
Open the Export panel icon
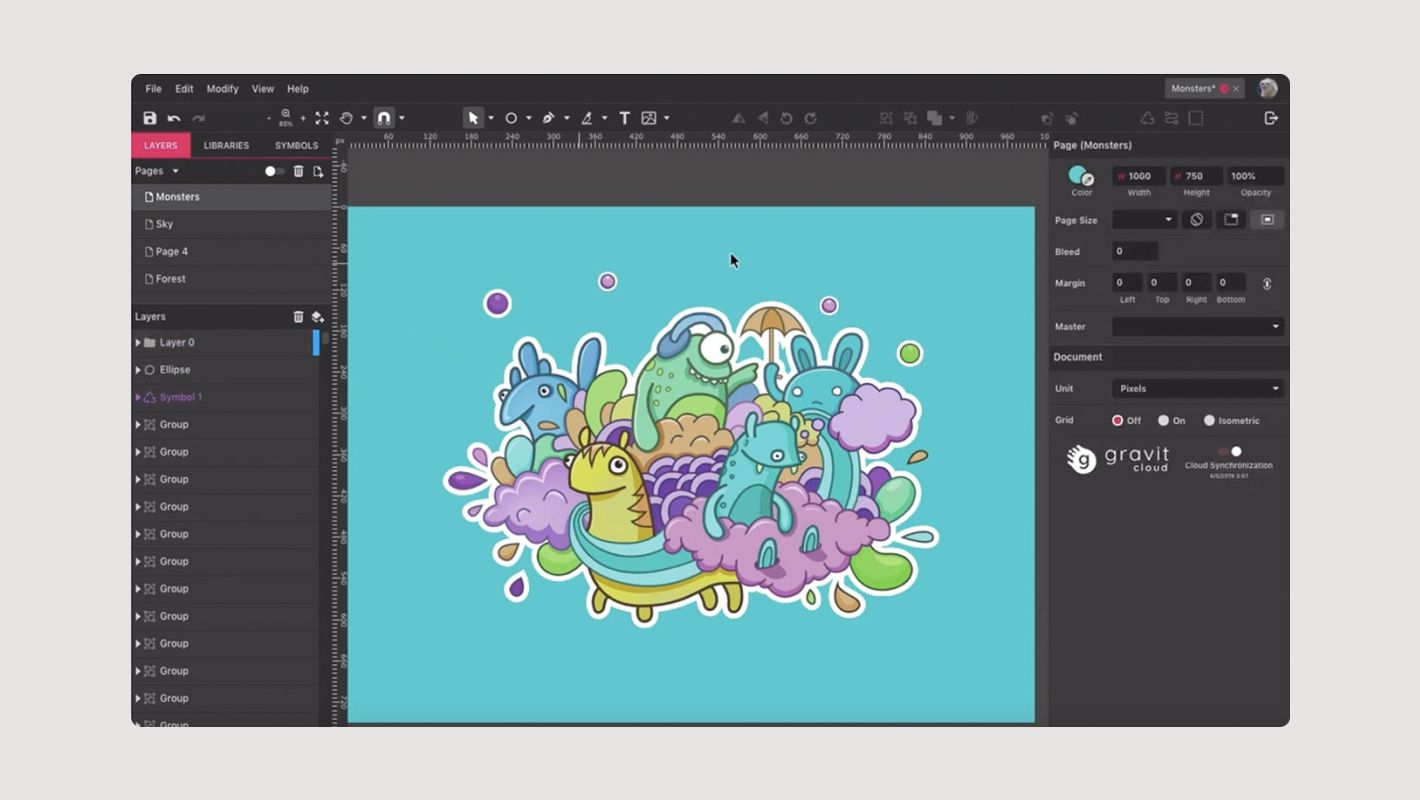point(1270,118)
